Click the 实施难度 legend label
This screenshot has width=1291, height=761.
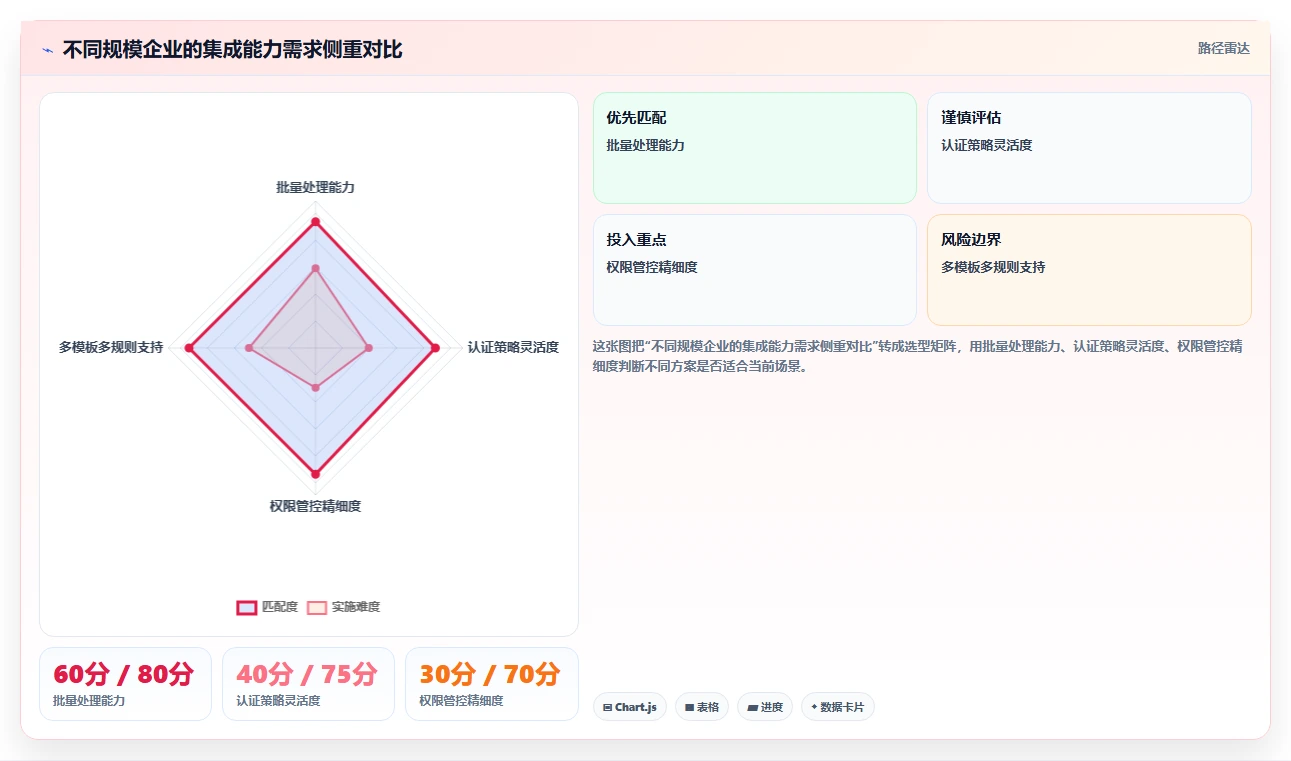(x=356, y=607)
